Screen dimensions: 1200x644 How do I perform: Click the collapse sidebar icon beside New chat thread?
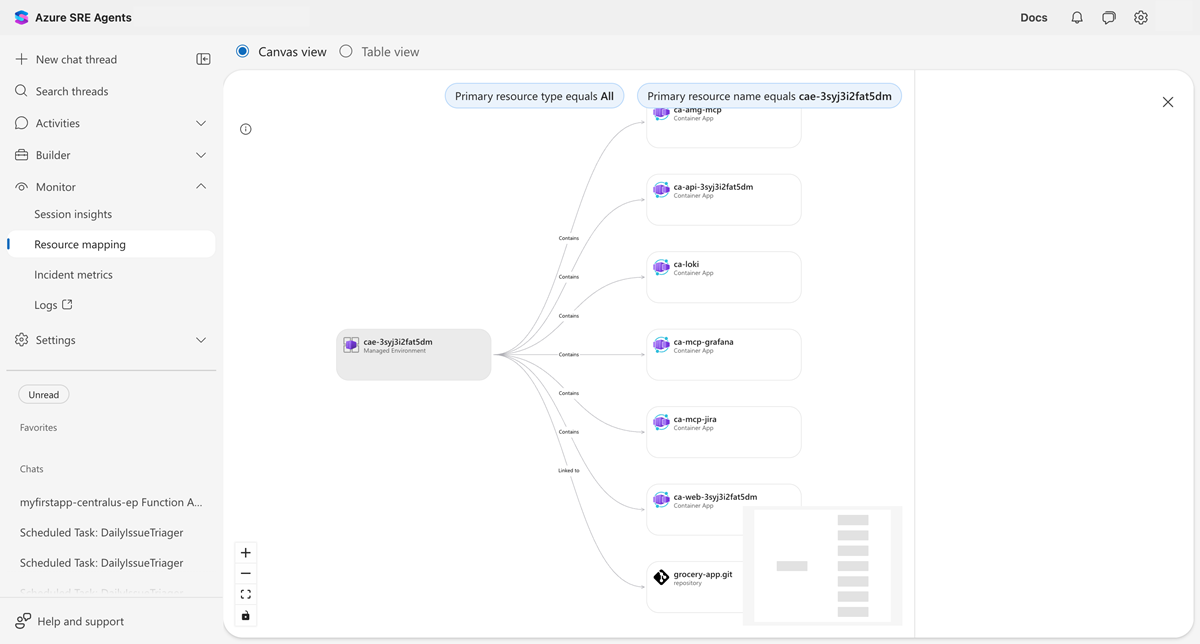click(203, 58)
